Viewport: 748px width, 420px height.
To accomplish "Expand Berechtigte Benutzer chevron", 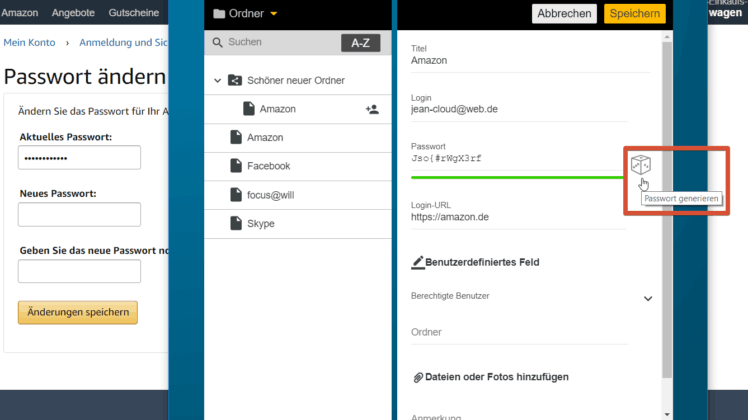I will [x=648, y=299].
